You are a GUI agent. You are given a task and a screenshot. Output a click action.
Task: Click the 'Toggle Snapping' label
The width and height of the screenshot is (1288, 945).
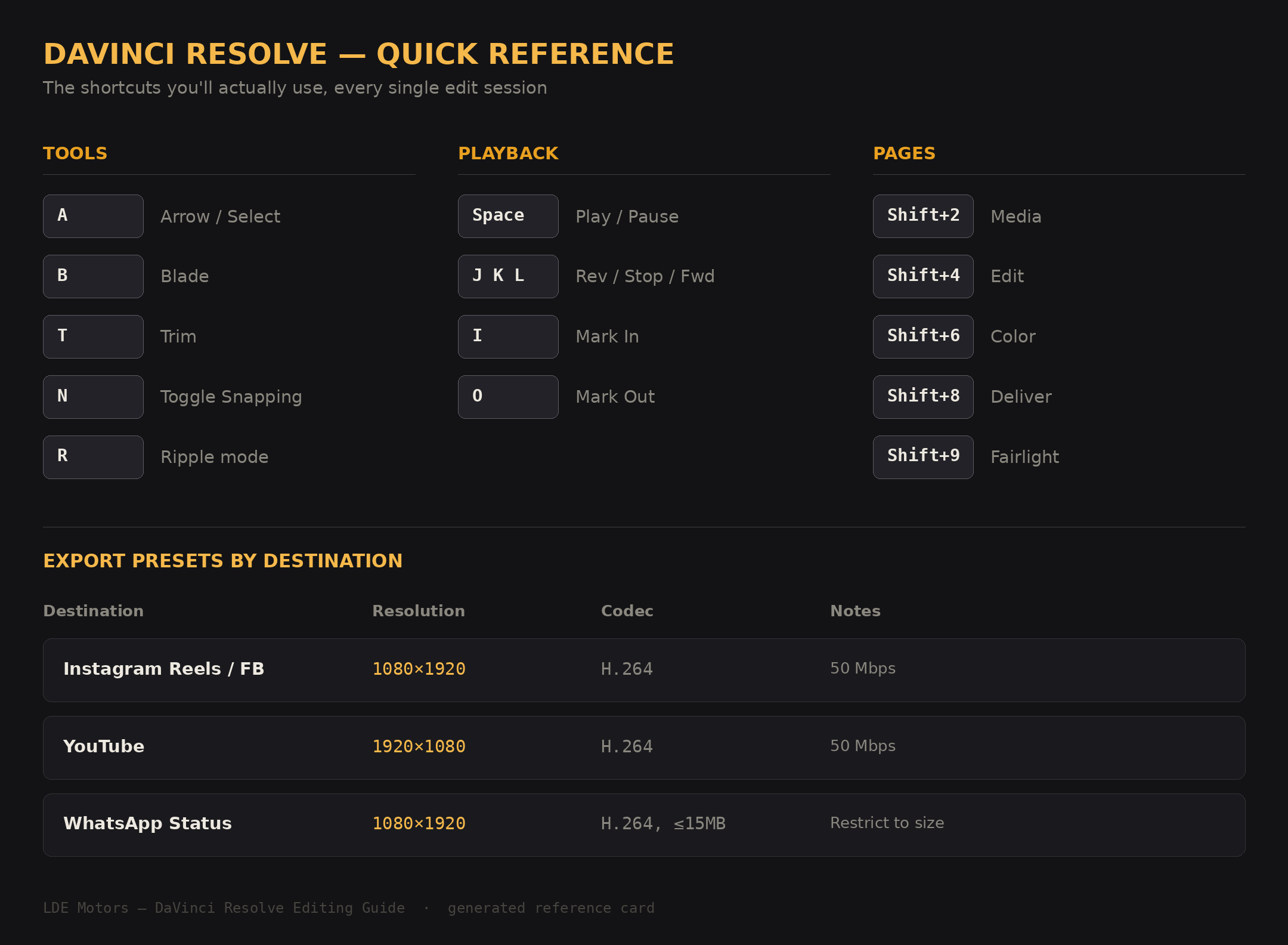pyautogui.click(x=231, y=397)
